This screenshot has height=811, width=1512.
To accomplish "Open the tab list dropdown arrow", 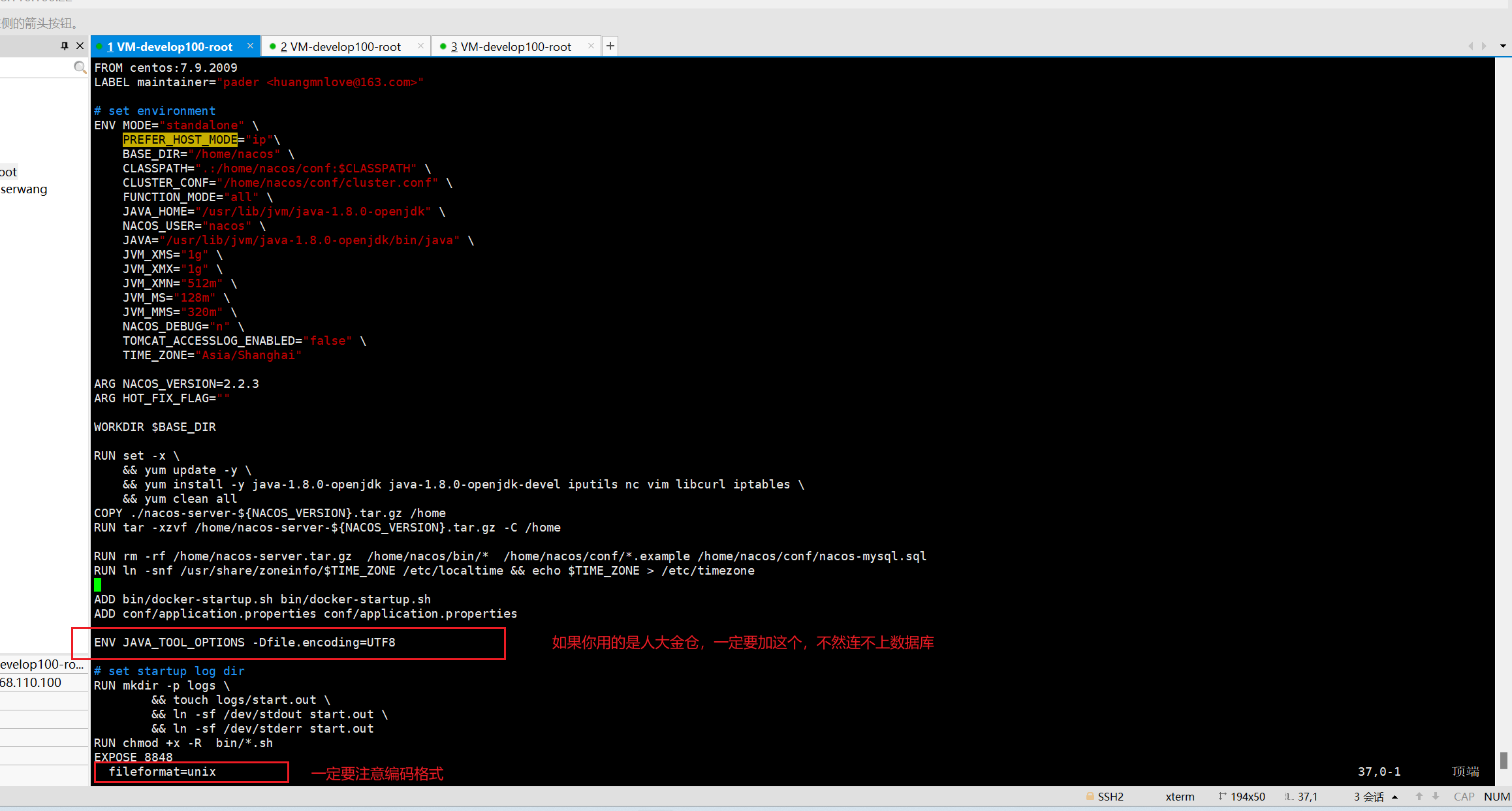I will 1503,46.
